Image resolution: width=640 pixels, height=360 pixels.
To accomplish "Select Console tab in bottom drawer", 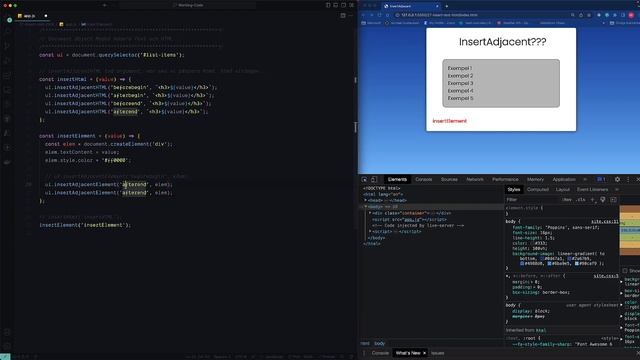I will (x=380, y=353).
